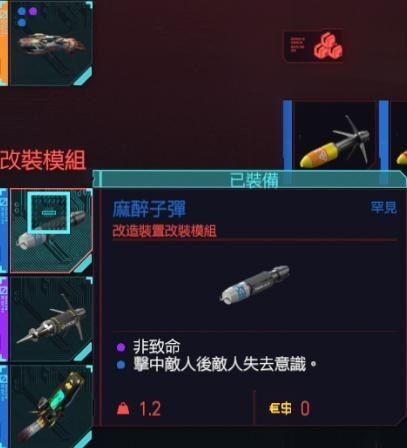Select the tranquilizer round mod slot

click(x=51, y=231)
